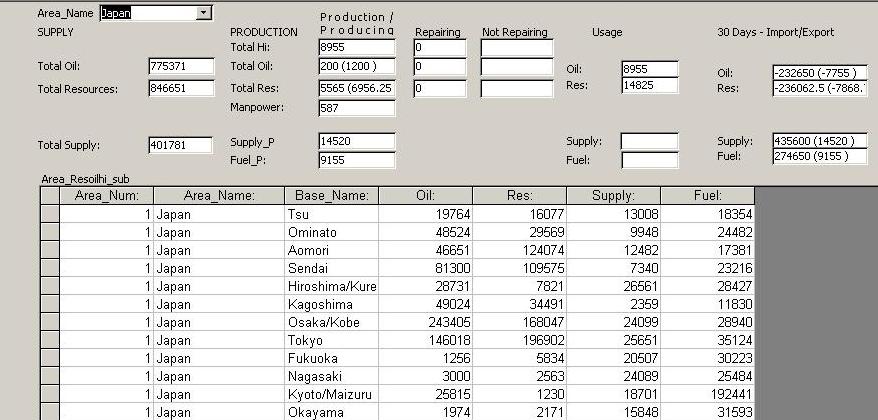Click the Repairing field in Total Hi row
The image size is (878, 420).
click(440, 48)
